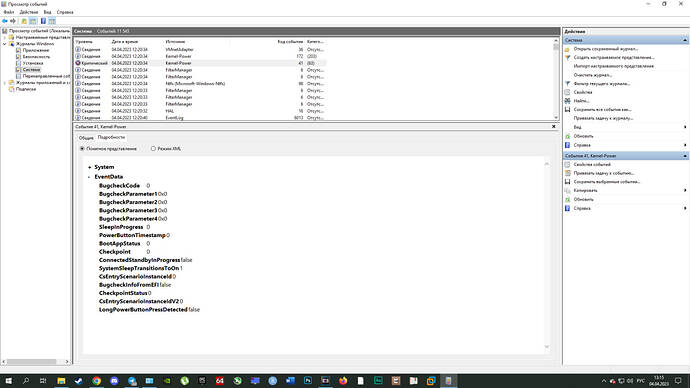Screen dimensions: 690x388
Task: Select the XML view radio button
Action: [153, 149]
